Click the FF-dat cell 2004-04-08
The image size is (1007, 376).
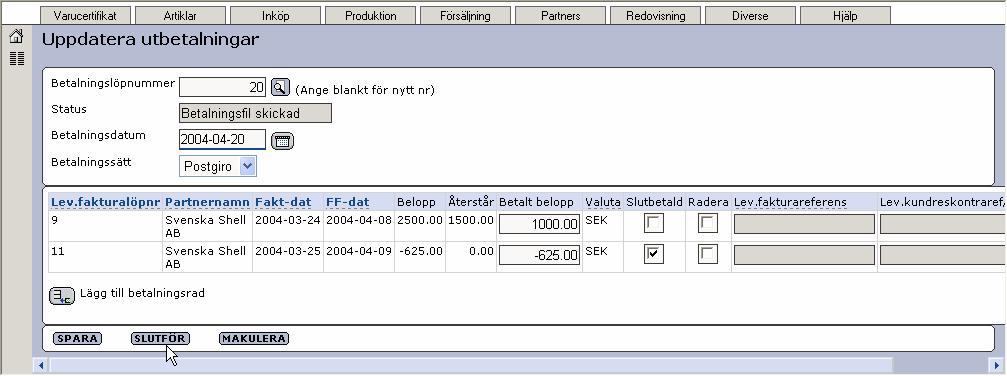click(x=359, y=220)
